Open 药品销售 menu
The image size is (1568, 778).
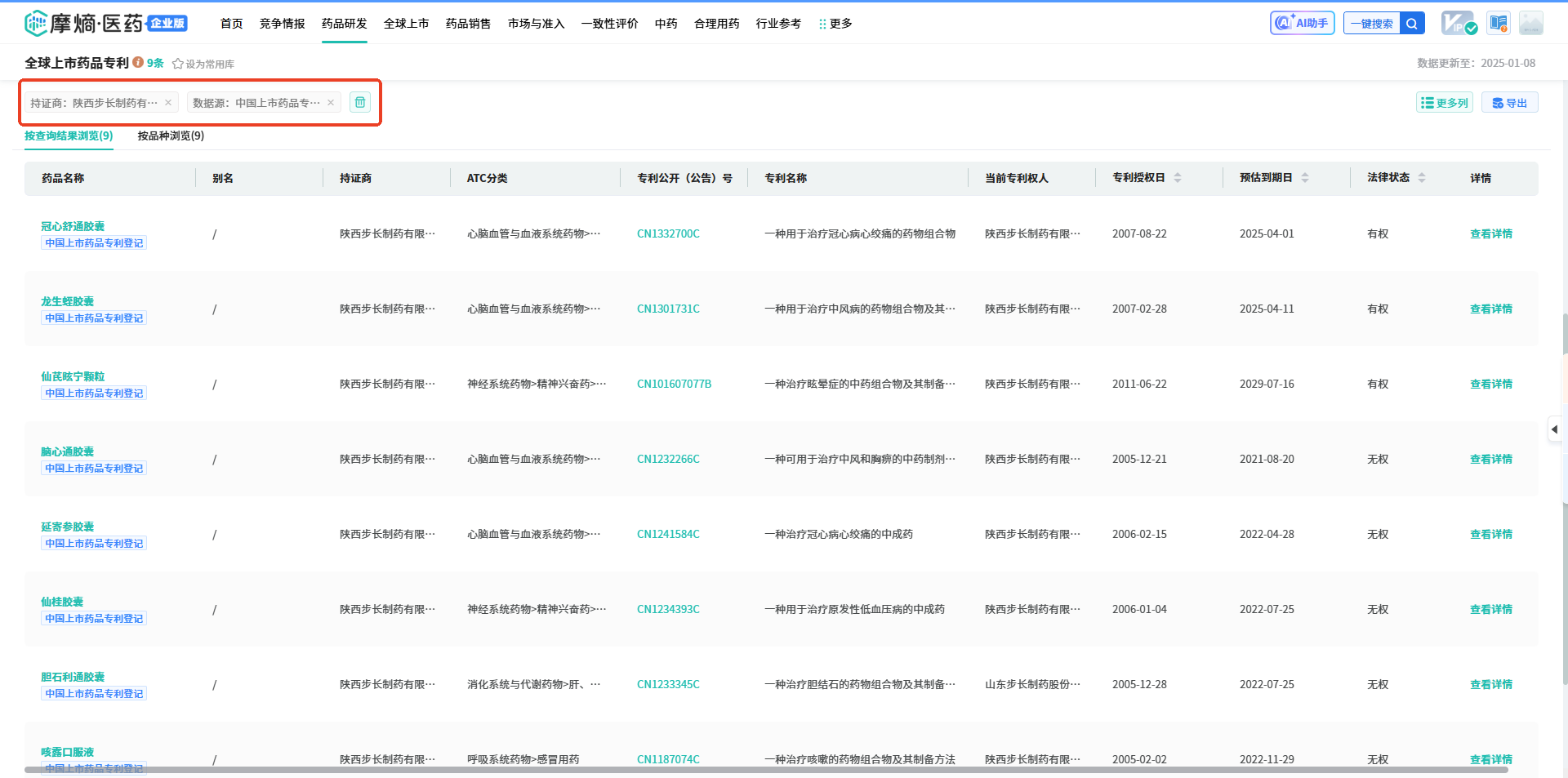point(469,24)
